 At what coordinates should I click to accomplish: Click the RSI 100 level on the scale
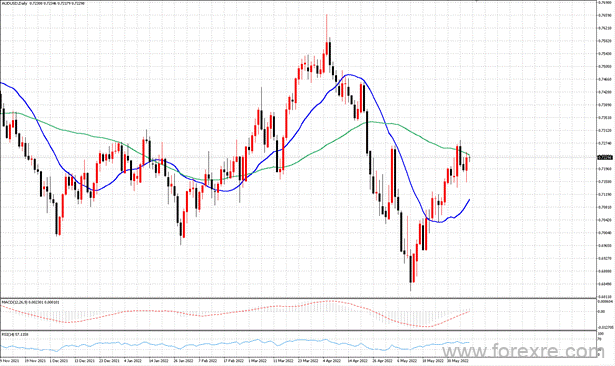600,333
